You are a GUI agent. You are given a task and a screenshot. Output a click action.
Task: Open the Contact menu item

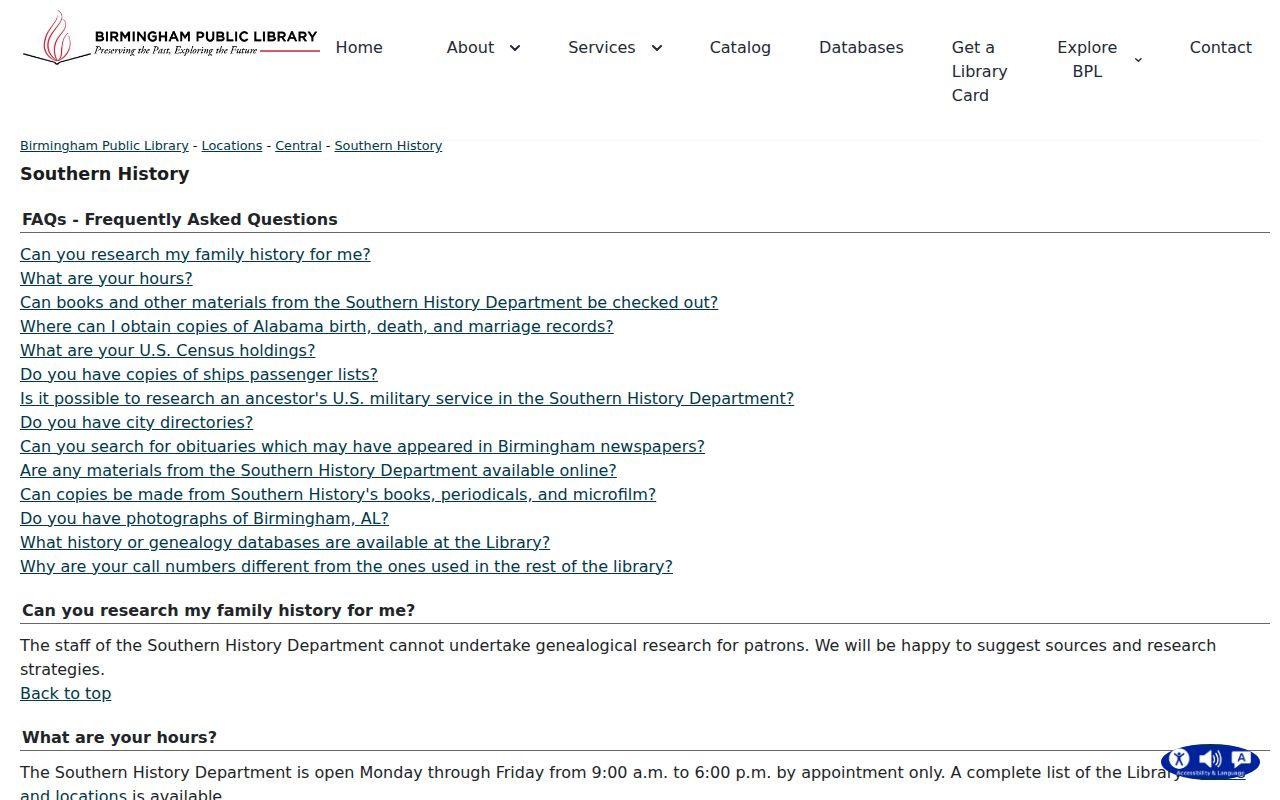click(1220, 47)
